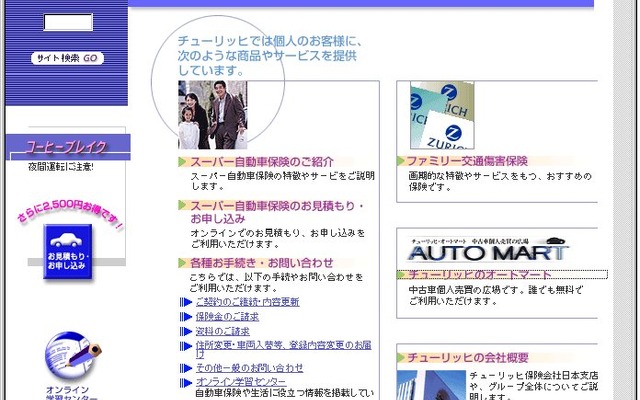Click blue arrow bullet beside オンライン学習センター link
The height and width of the screenshot is (400, 640).
186,383
